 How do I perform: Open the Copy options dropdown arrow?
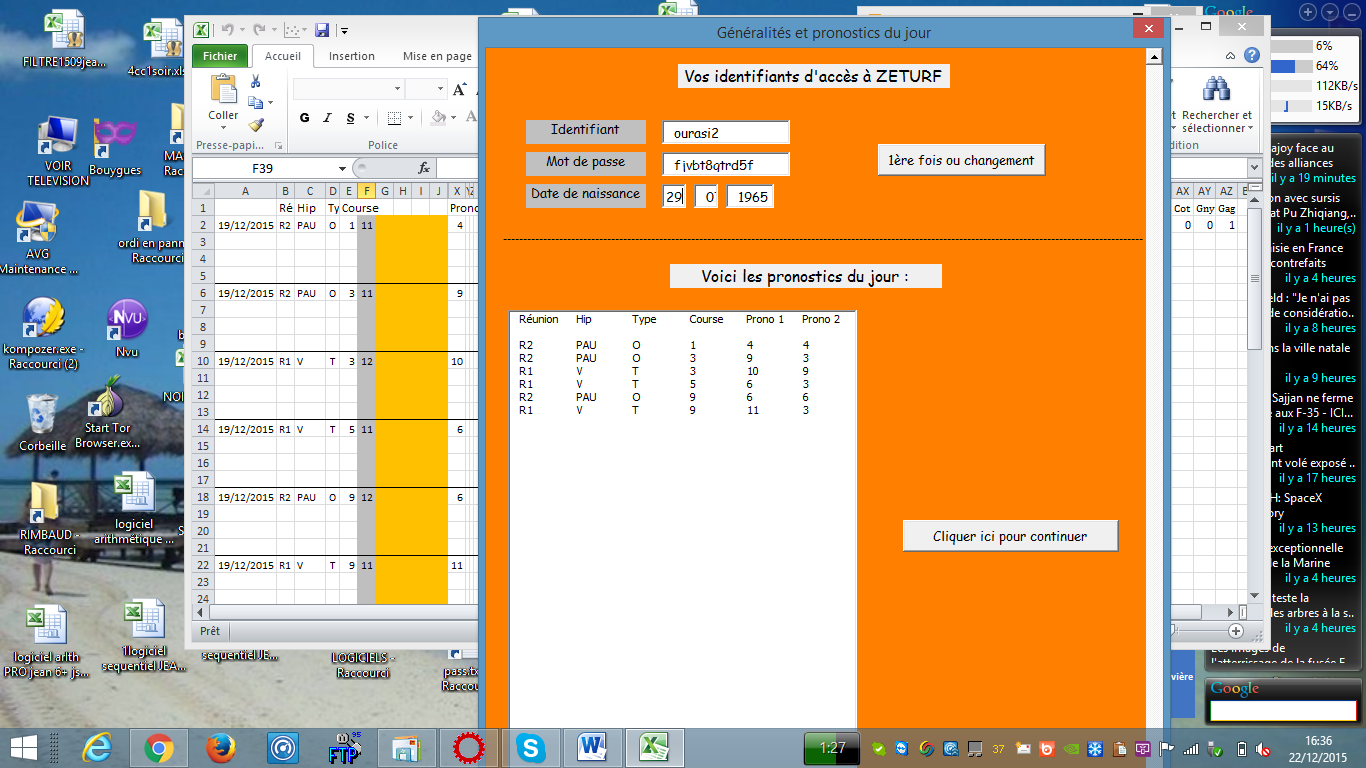tap(269, 103)
